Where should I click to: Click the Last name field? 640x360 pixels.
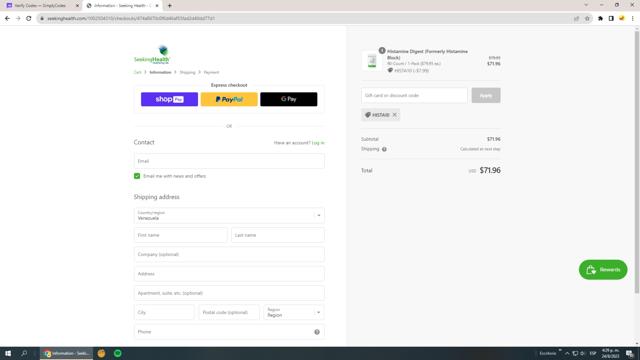coord(278,235)
